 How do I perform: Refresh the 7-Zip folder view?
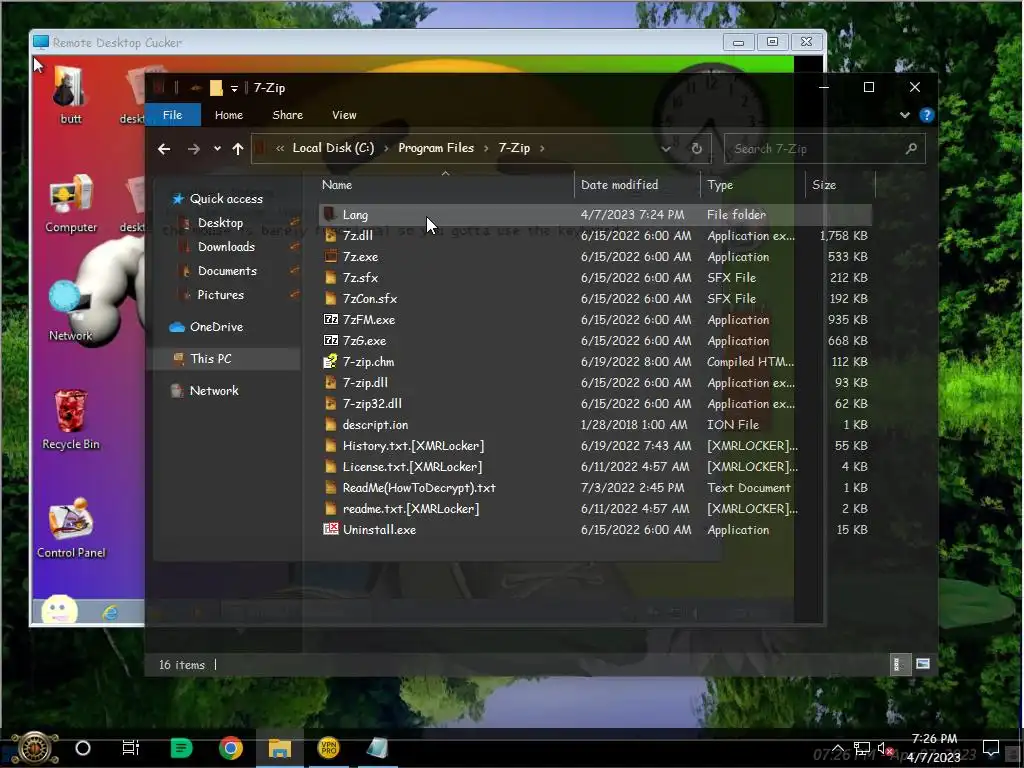pyautogui.click(x=697, y=149)
